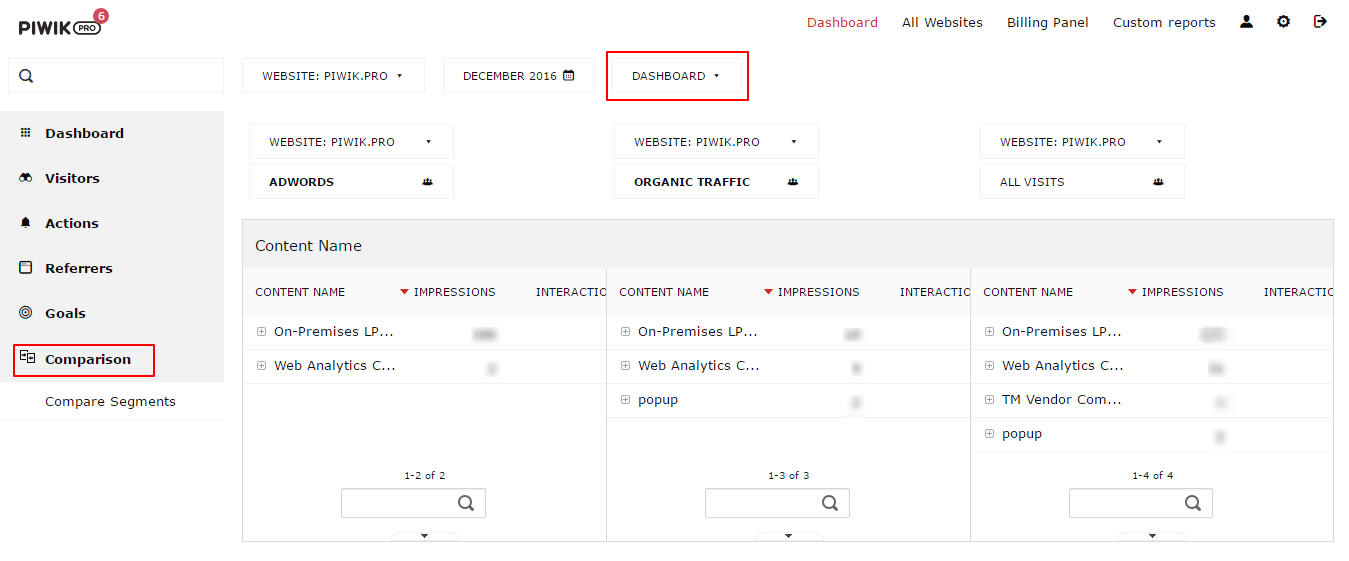Select the ALL VISITS segment button
Image resolution: width=1349 pixels, height=561 pixels.
tap(1082, 182)
